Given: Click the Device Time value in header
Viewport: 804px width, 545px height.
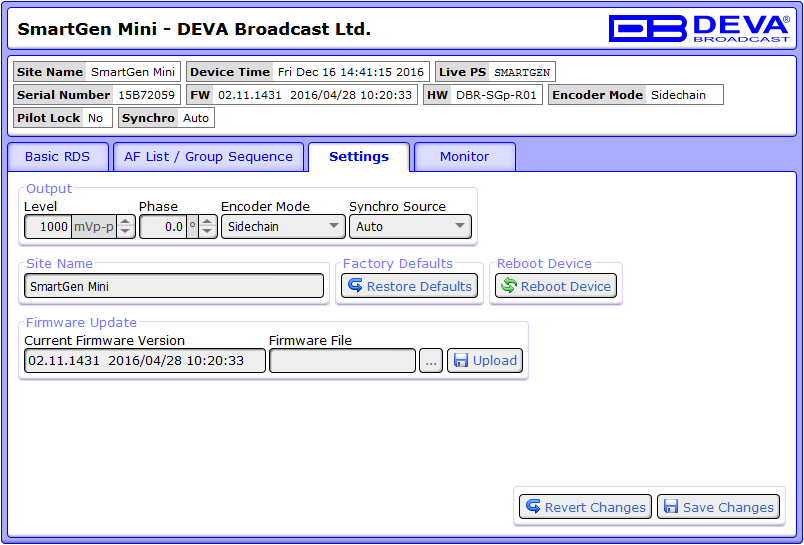Looking at the screenshot, I should point(351,72).
